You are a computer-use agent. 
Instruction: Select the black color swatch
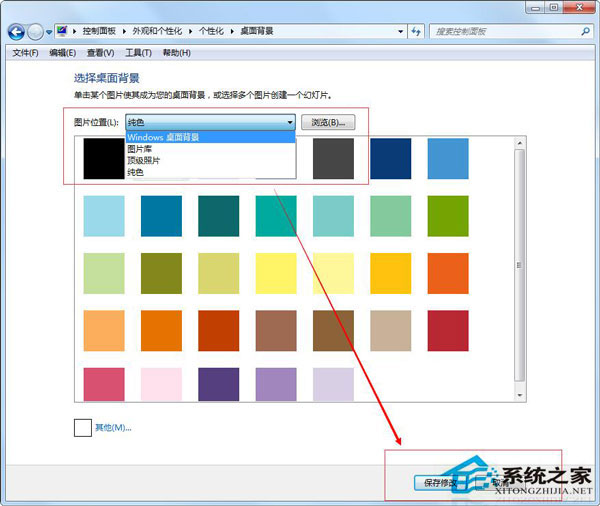104,158
